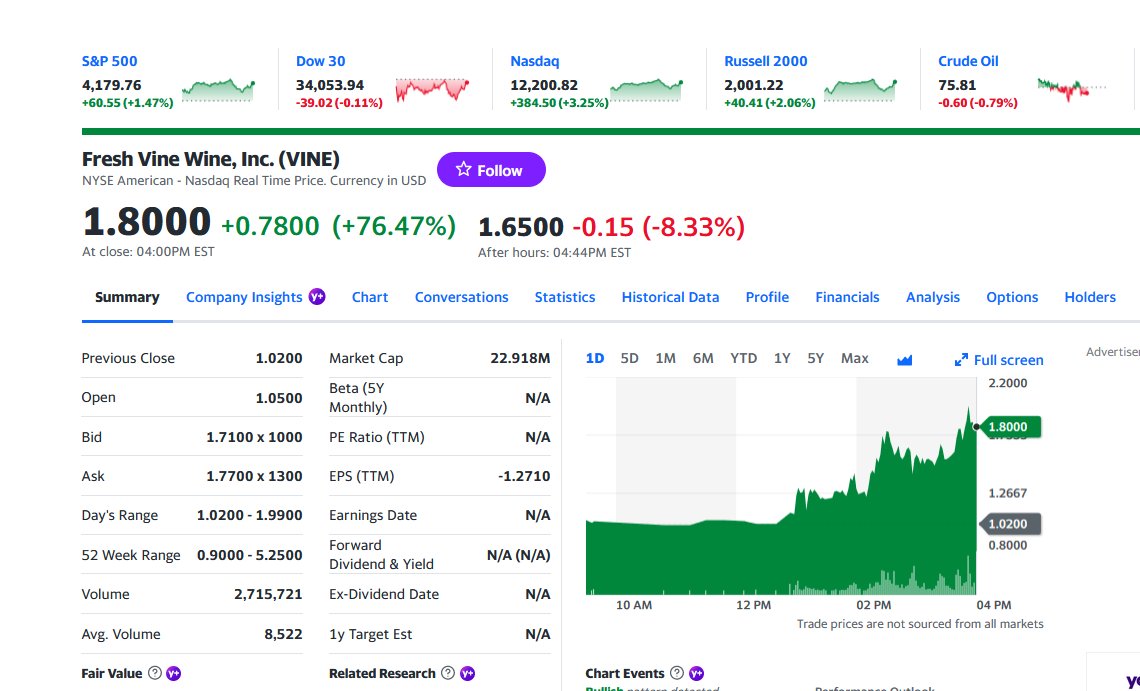Viewport: 1140px width, 691px height.
Task: Switch to the Historical Data tab
Action: [670, 297]
